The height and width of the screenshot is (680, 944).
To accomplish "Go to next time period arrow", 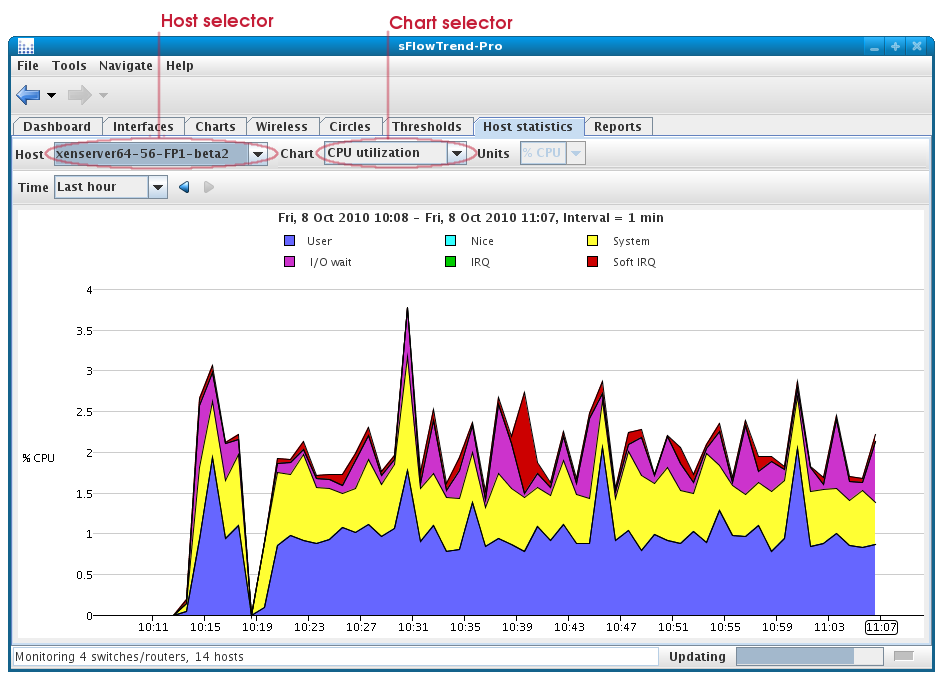I will pyautogui.click(x=209, y=187).
